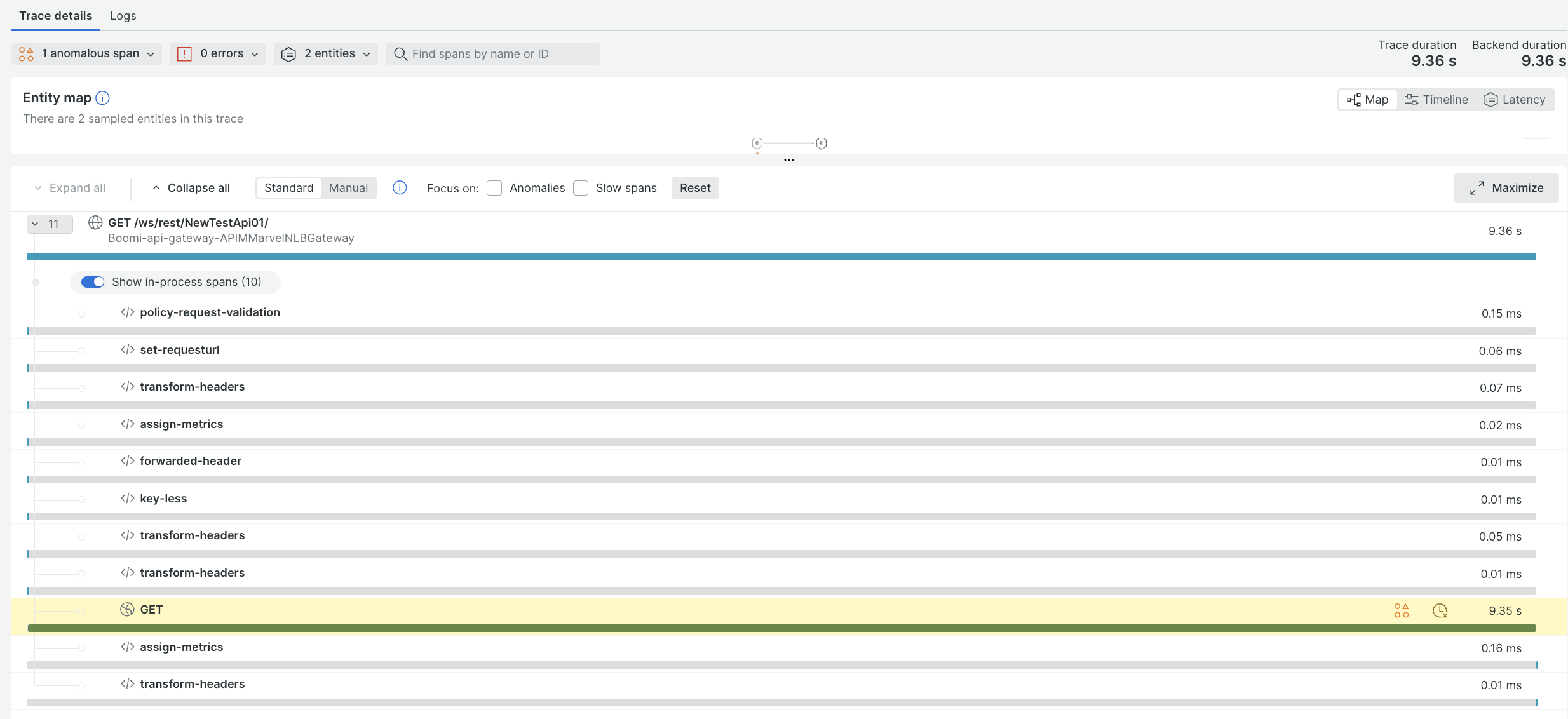Enable the Slow spans checkbox
The width and height of the screenshot is (1568, 719).
(581, 188)
